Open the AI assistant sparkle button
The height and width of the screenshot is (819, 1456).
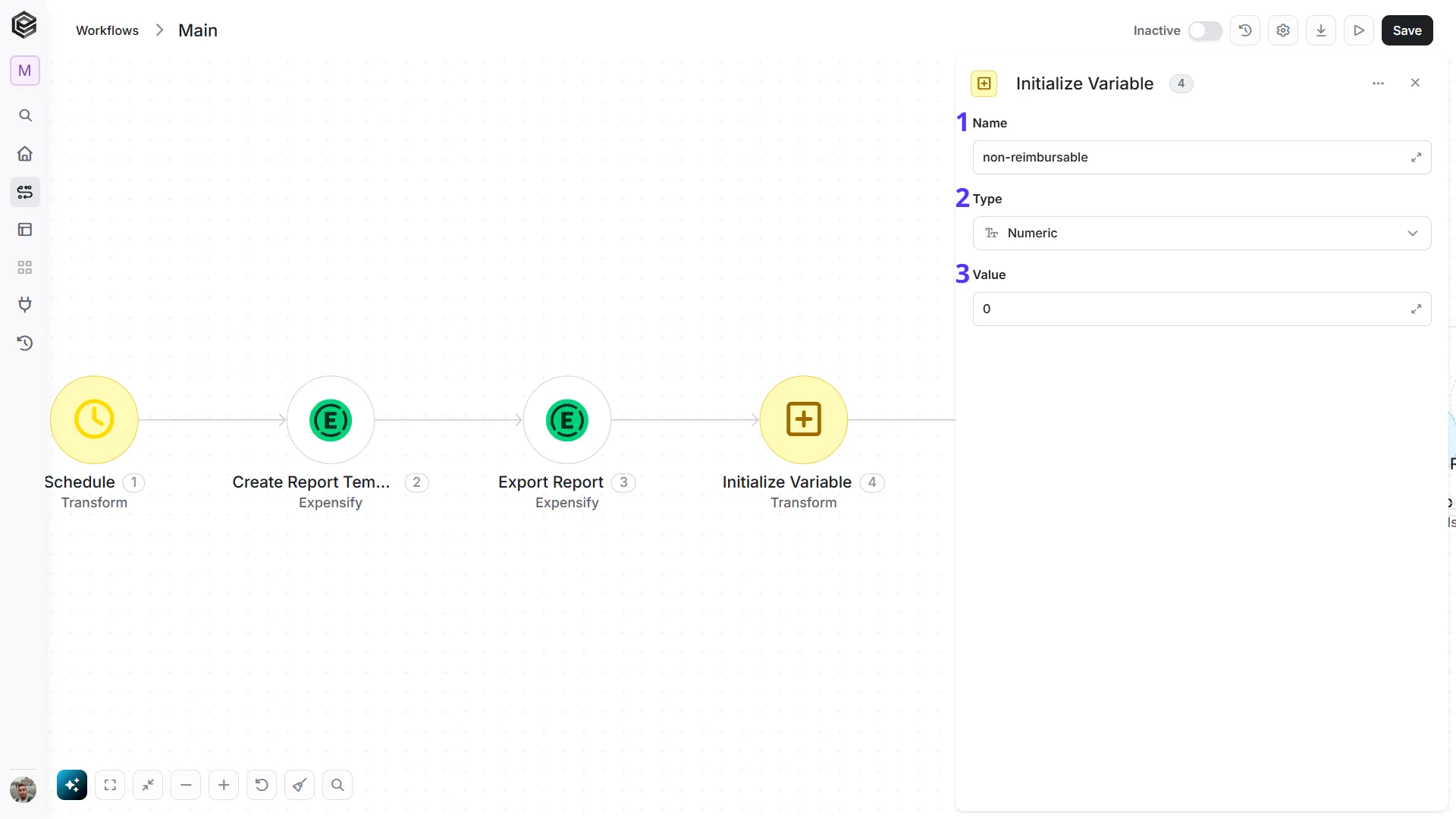coord(72,785)
